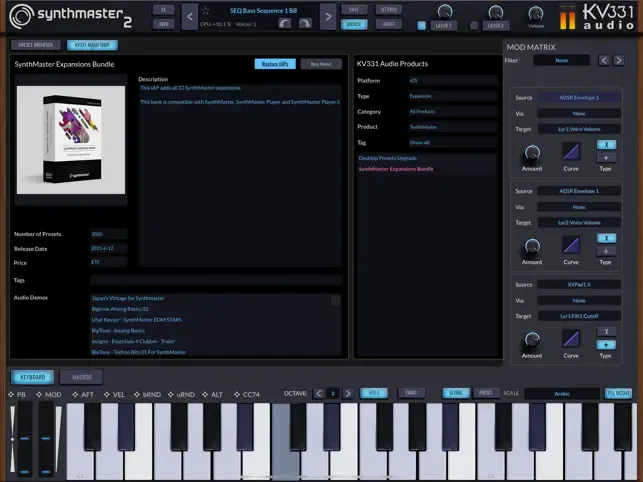Click the master Volume knob
The image size is (643, 482).
point(536,13)
